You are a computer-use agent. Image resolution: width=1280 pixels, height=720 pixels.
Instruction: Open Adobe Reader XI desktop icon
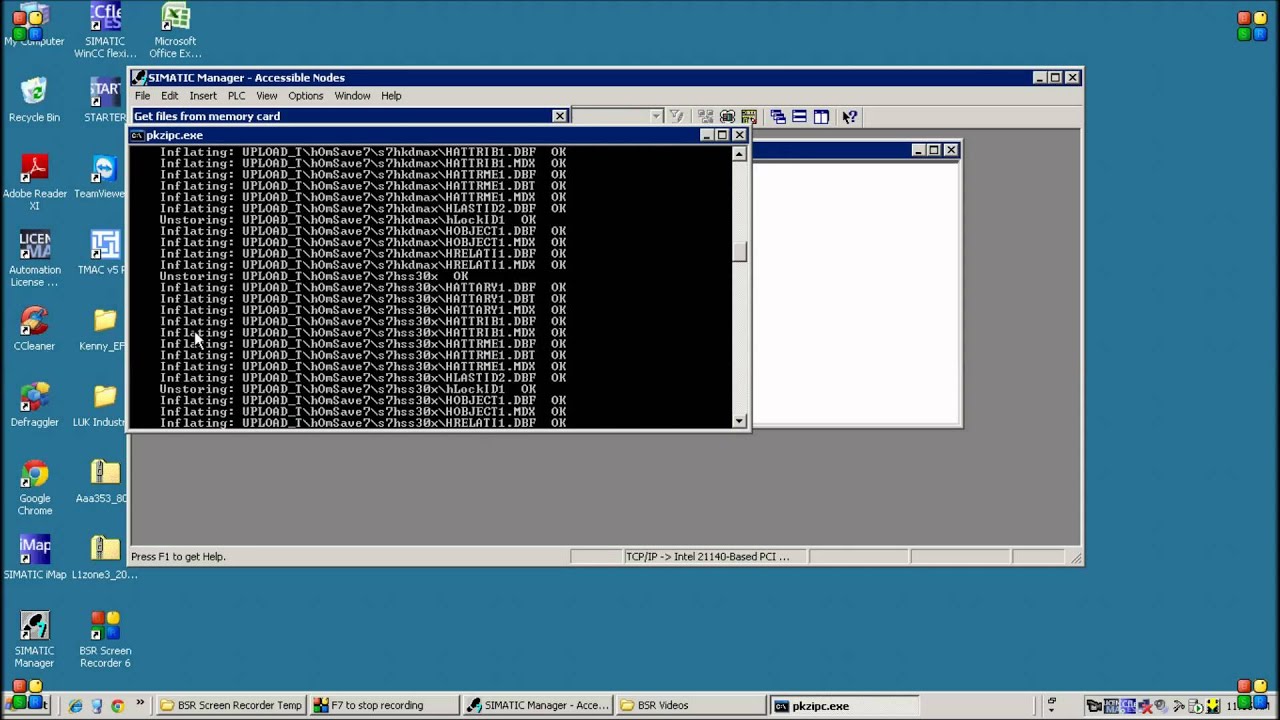point(34,182)
